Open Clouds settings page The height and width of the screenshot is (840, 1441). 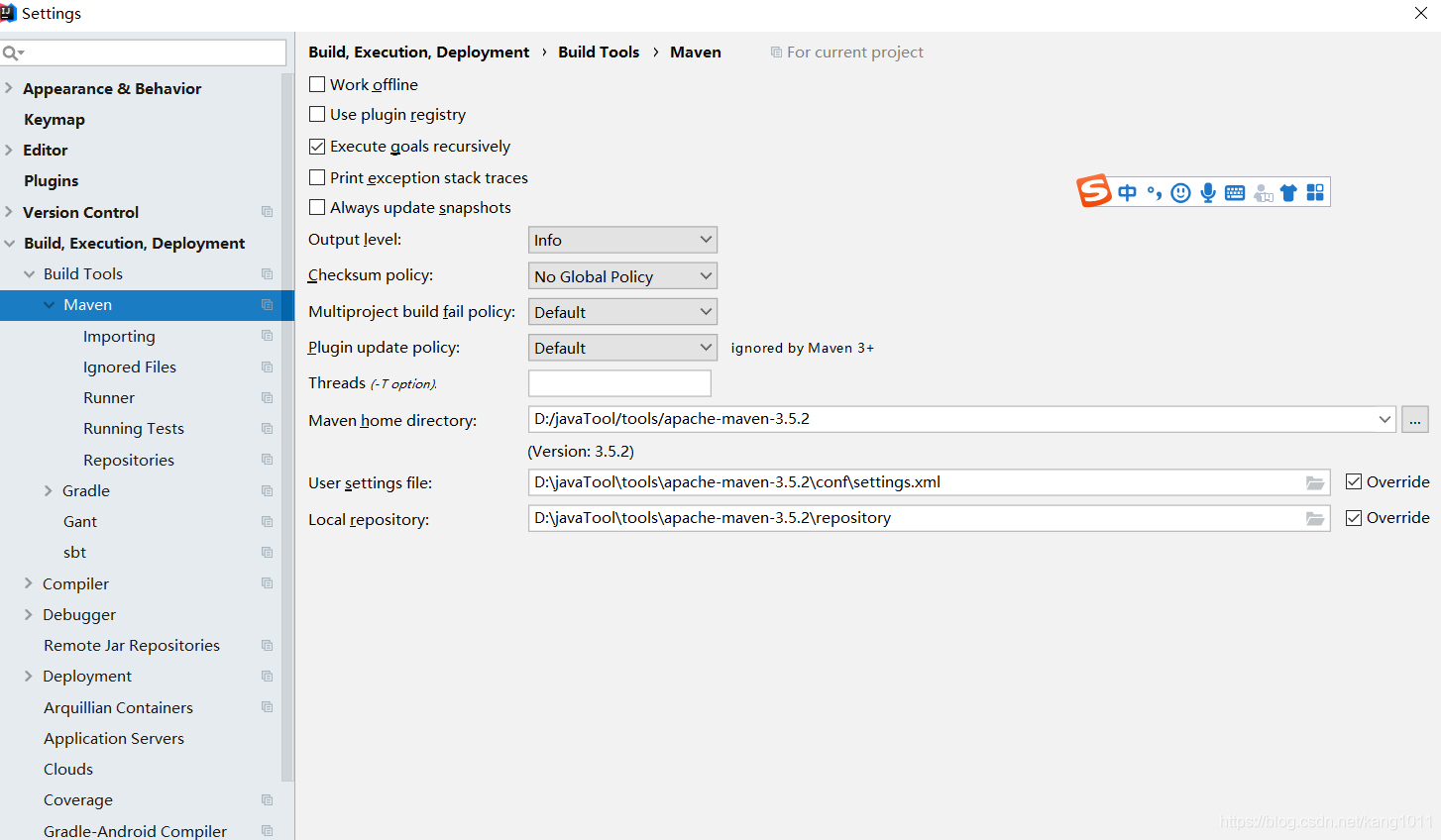pyautogui.click(x=68, y=769)
